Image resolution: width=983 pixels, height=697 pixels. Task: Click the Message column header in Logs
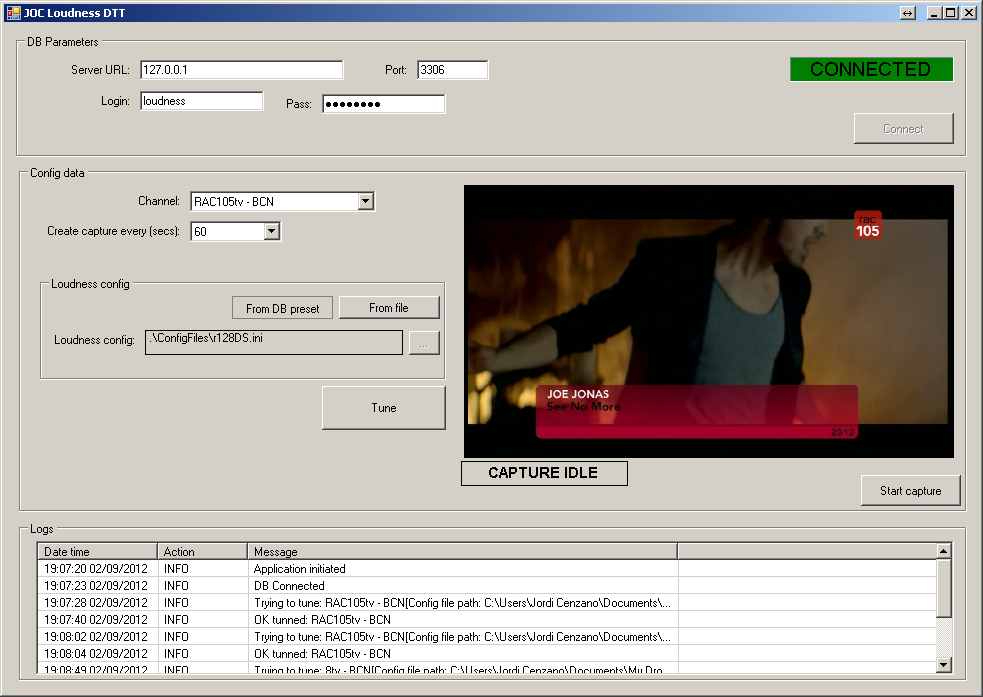pyautogui.click(x=461, y=551)
